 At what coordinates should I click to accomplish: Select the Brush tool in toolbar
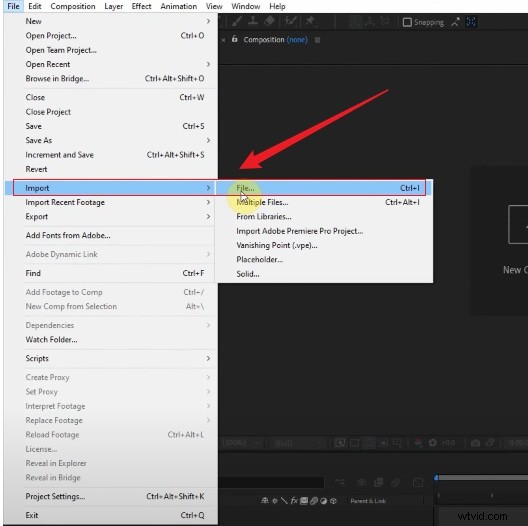pos(237,22)
